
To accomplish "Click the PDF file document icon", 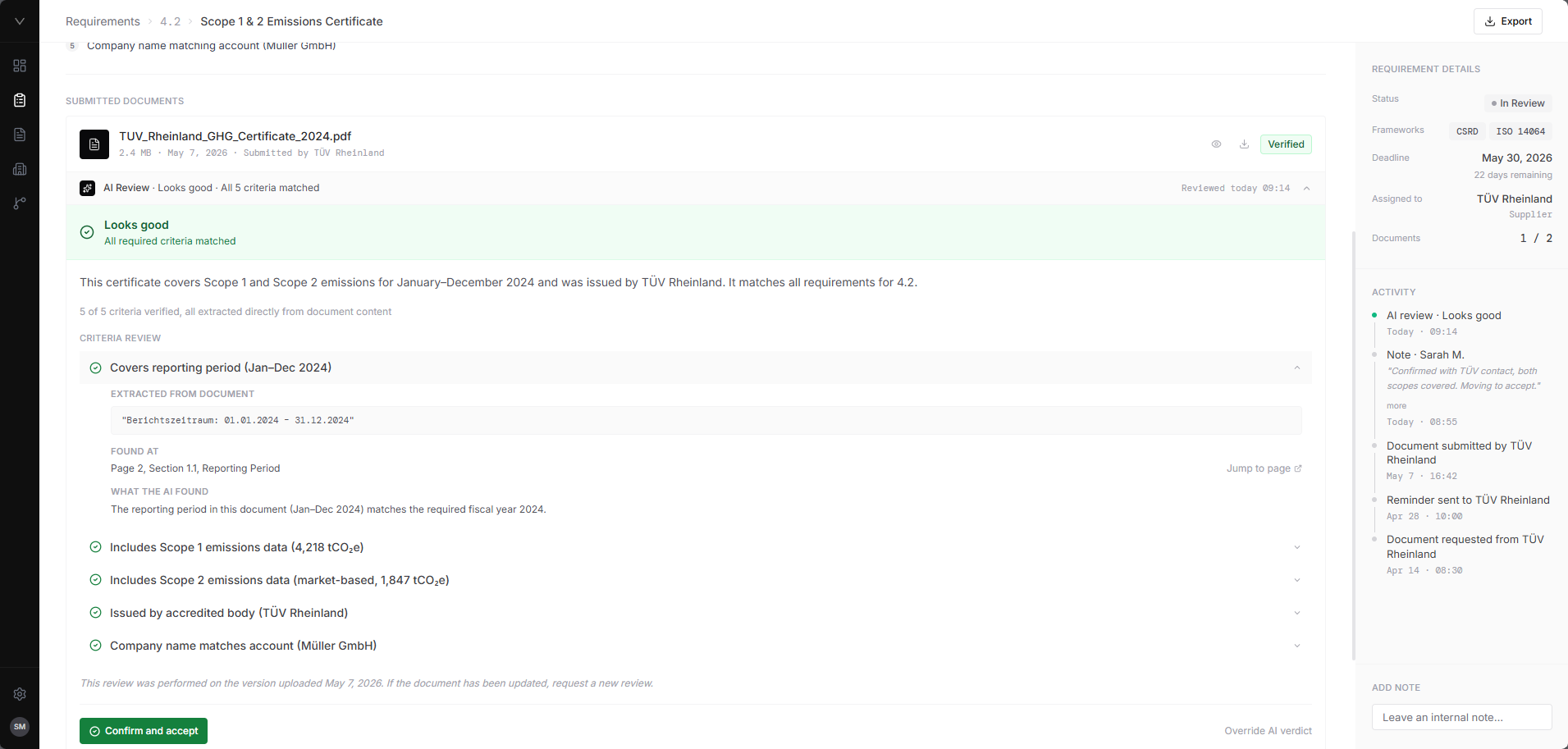I will [94, 144].
